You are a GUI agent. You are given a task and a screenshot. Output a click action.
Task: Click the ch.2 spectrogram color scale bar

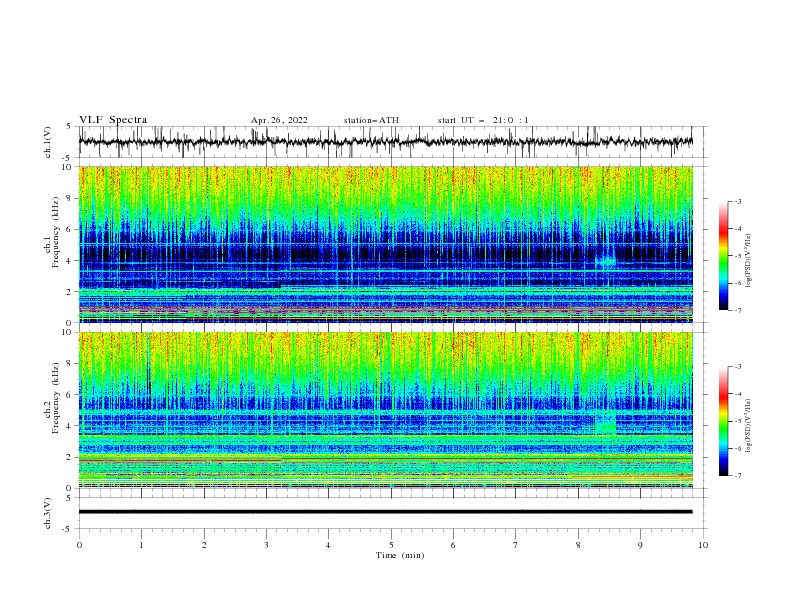point(723,421)
